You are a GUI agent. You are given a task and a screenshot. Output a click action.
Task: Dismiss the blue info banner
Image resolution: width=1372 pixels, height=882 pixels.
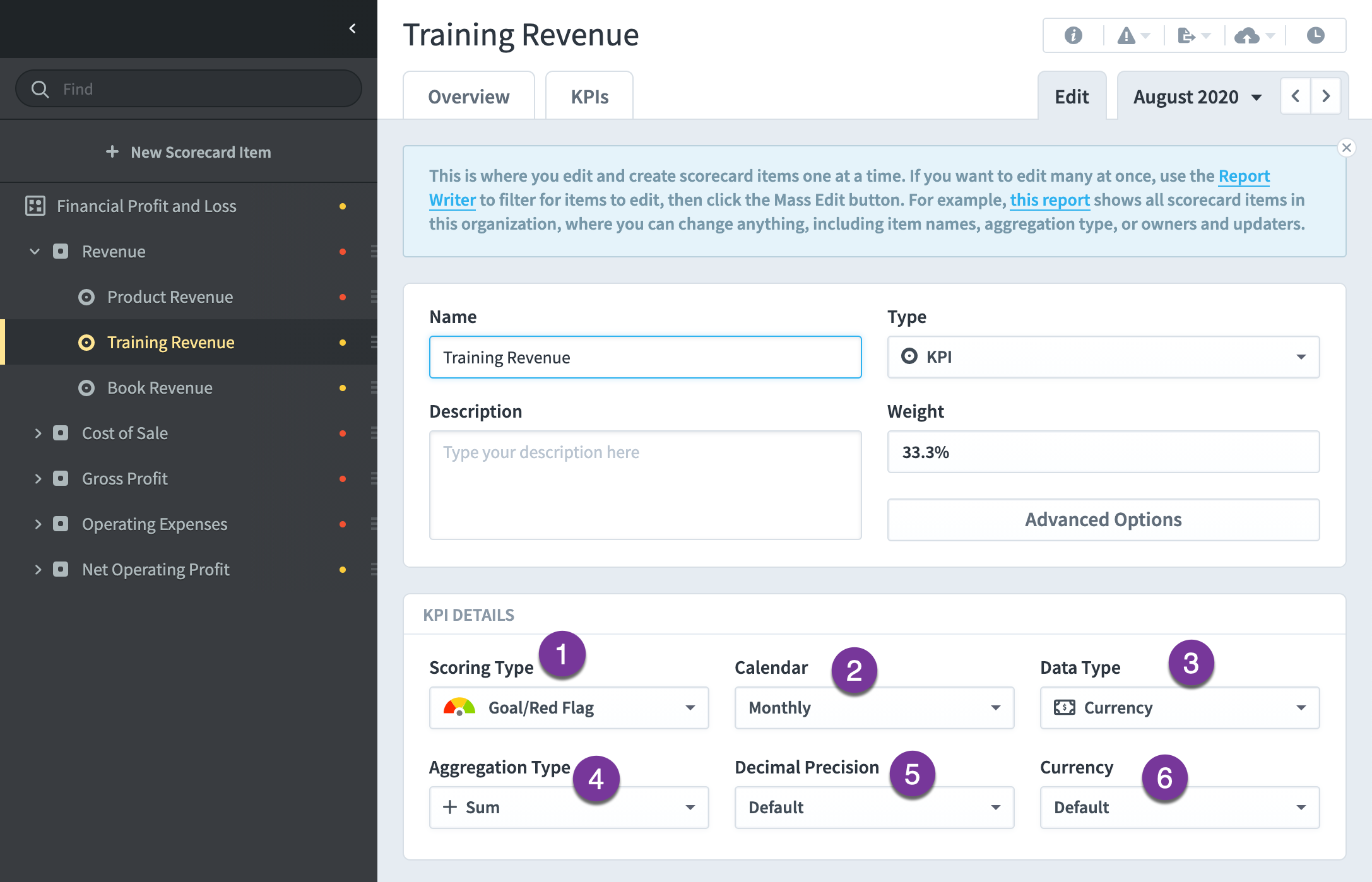1346,148
